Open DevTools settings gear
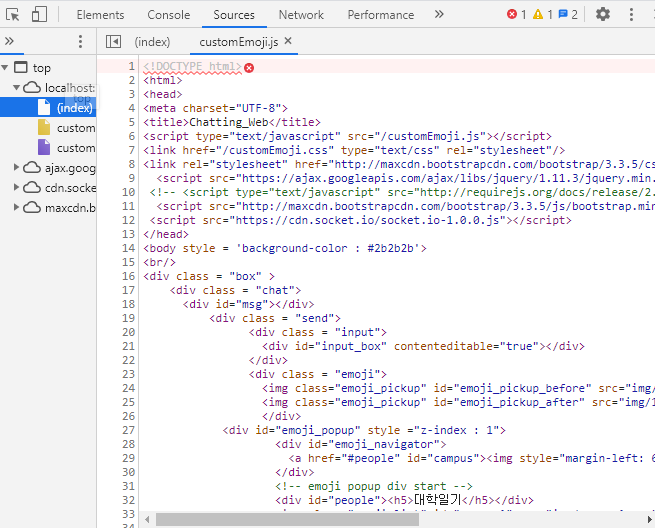The image size is (655, 528). pyautogui.click(x=602, y=15)
